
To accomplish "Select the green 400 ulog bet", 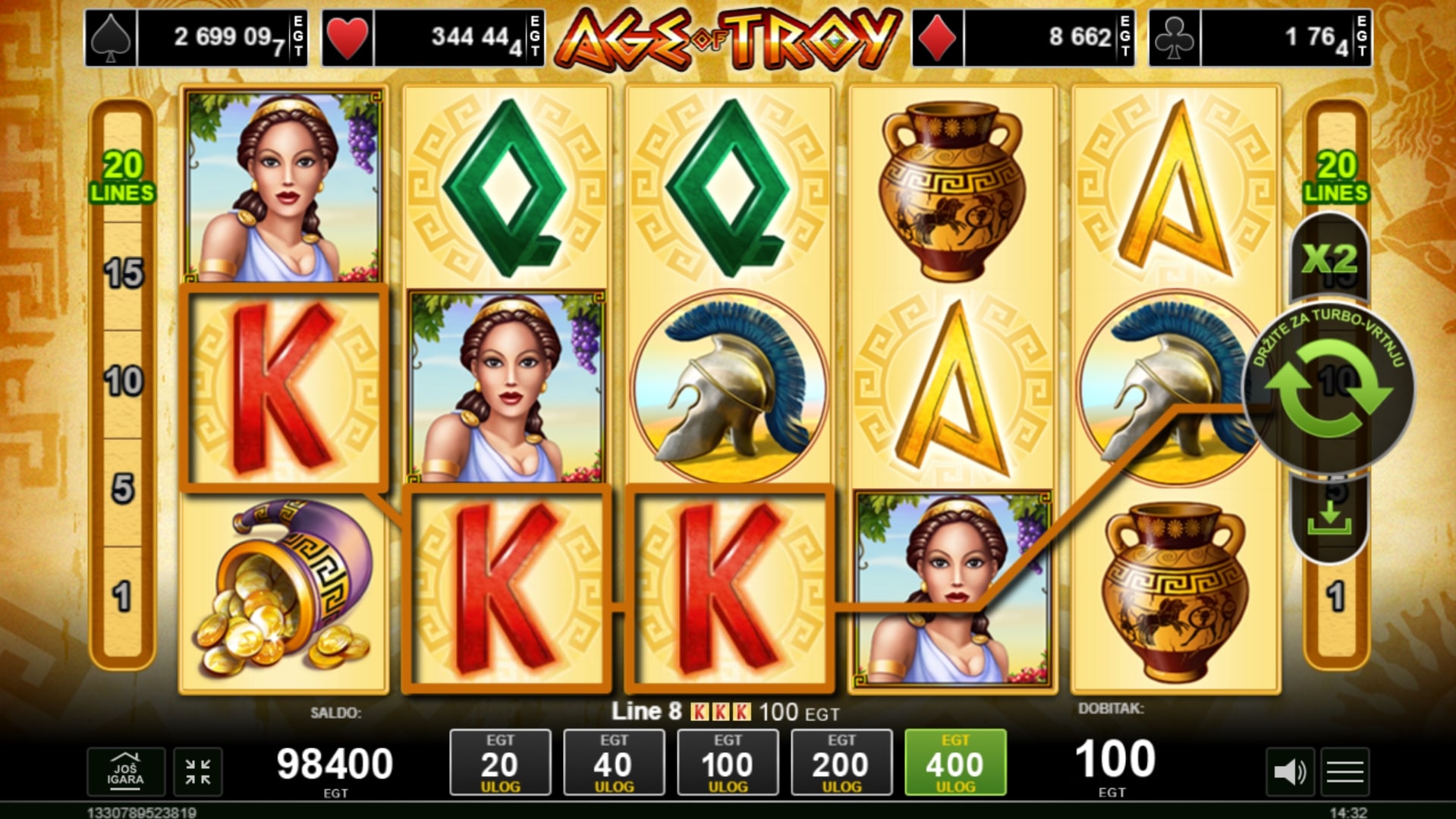I will (x=955, y=762).
